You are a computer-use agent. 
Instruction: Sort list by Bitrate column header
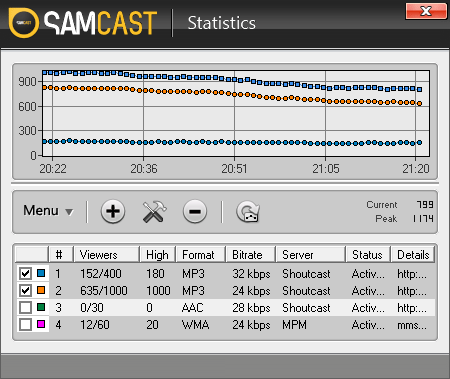(x=251, y=255)
